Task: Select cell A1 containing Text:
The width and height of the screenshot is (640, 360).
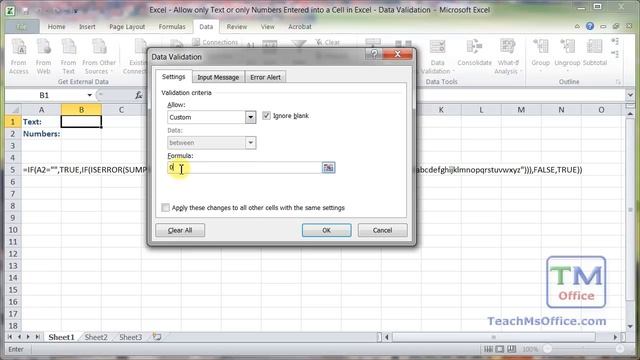Action: [x=41, y=122]
